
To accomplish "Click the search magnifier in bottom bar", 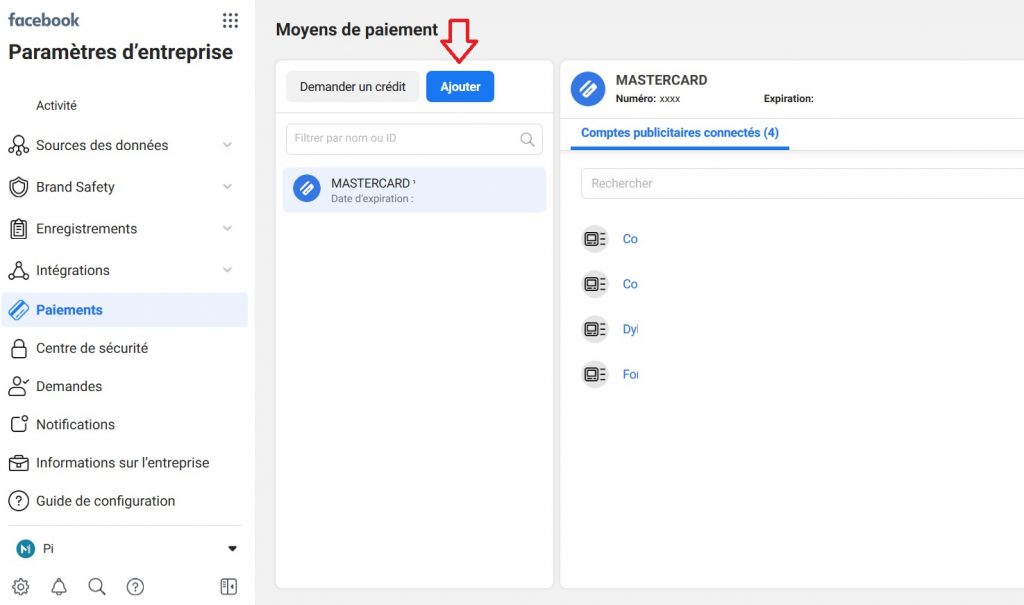I will [97, 587].
